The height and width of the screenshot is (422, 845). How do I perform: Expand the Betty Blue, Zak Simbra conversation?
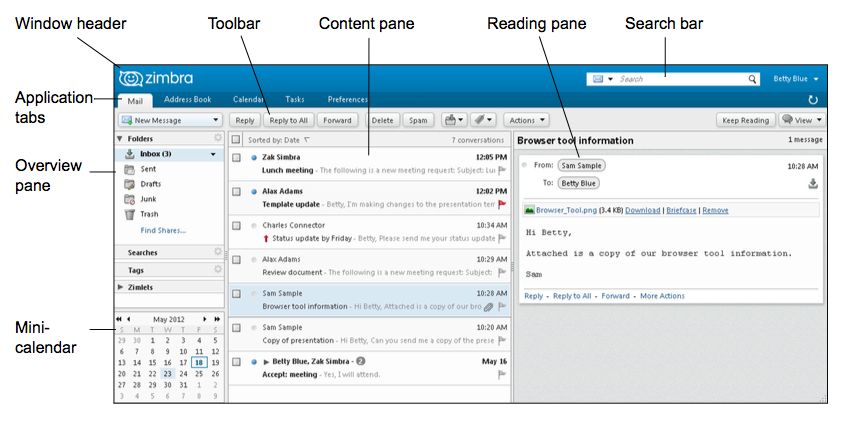pos(266,362)
